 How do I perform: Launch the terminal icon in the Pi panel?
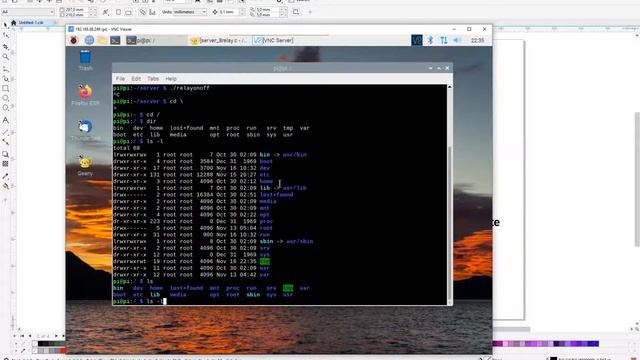pos(115,40)
